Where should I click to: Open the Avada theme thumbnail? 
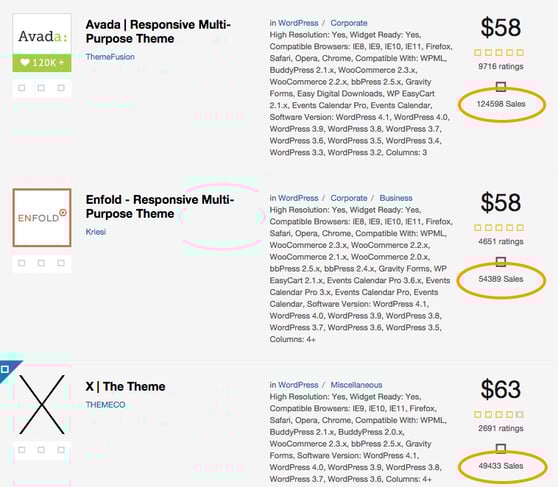tap(42, 42)
